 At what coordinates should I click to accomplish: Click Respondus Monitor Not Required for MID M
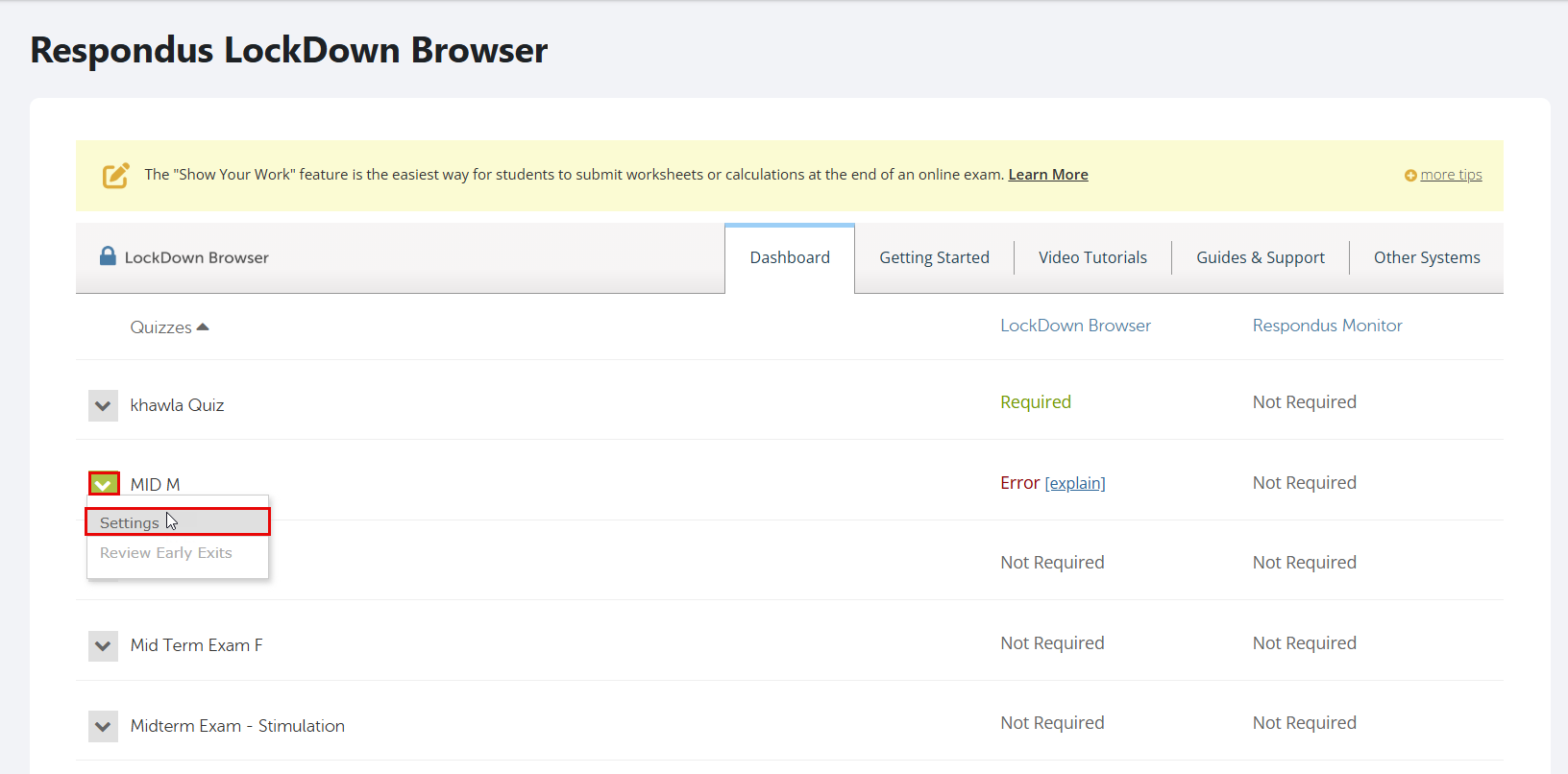tap(1305, 483)
